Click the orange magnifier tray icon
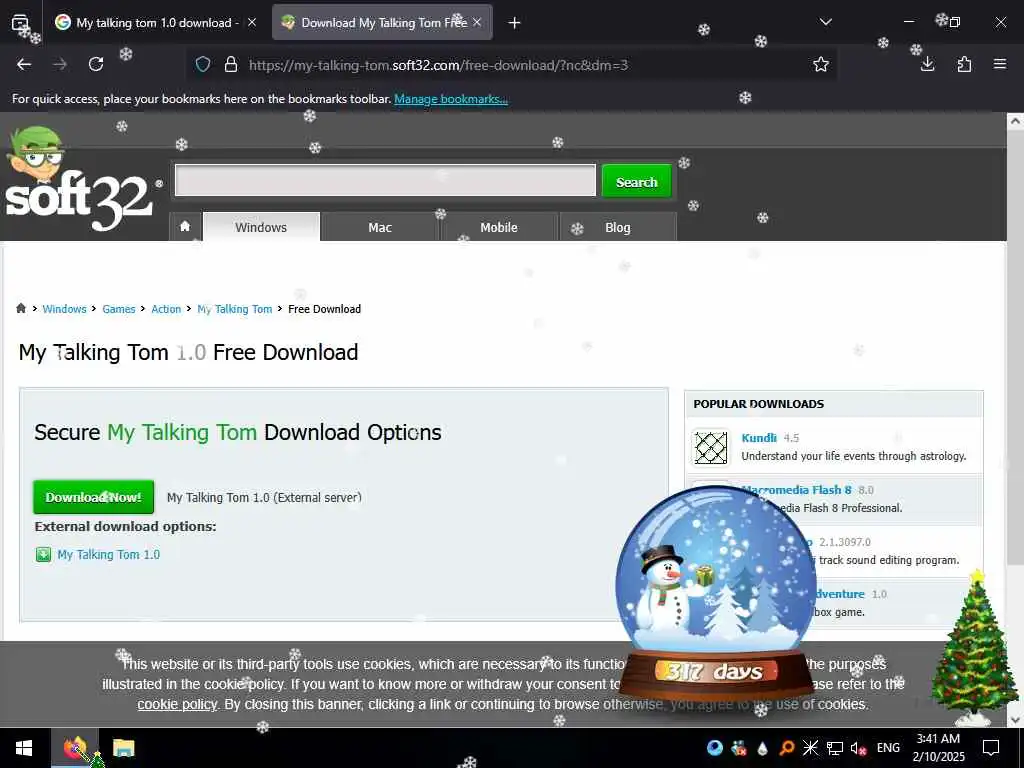This screenshot has width=1024, height=768. pos(786,748)
